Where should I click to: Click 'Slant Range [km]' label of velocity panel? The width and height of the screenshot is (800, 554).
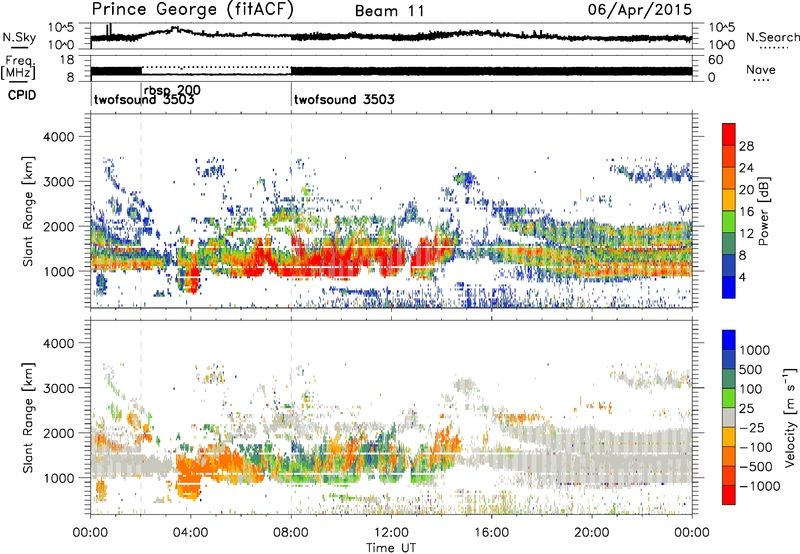tap(28, 417)
